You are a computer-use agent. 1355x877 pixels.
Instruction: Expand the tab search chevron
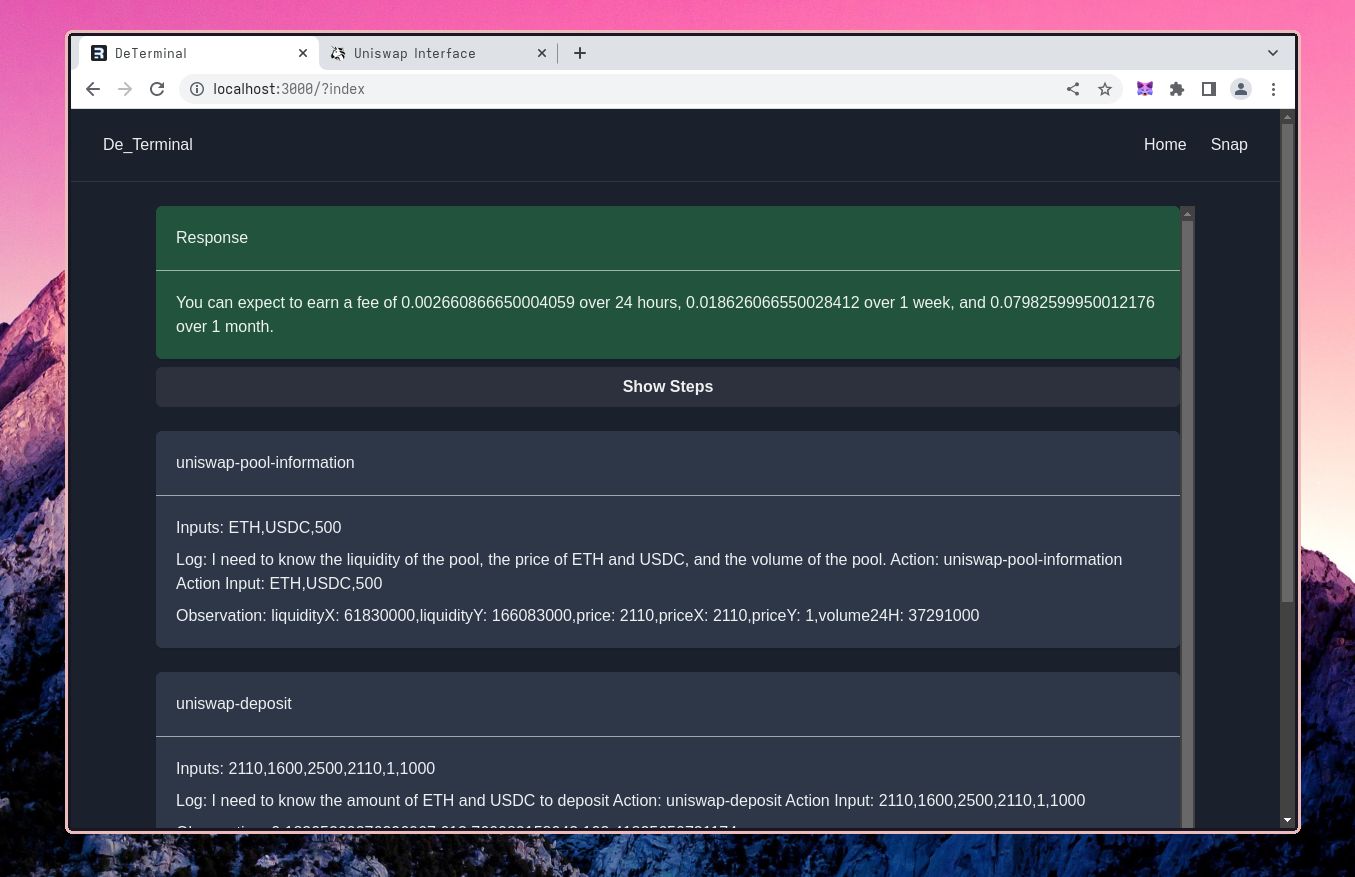click(x=1273, y=53)
